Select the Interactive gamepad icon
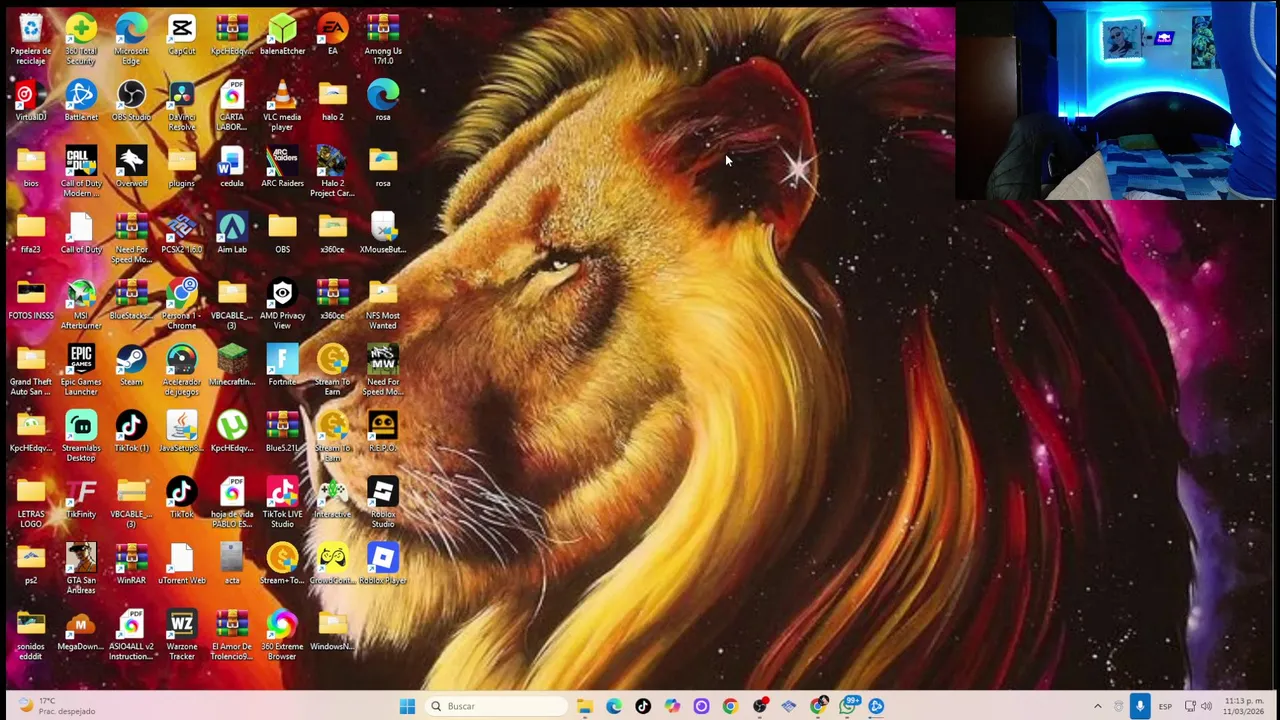The width and height of the screenshot is (1280, 720). (x=332, y=498)
